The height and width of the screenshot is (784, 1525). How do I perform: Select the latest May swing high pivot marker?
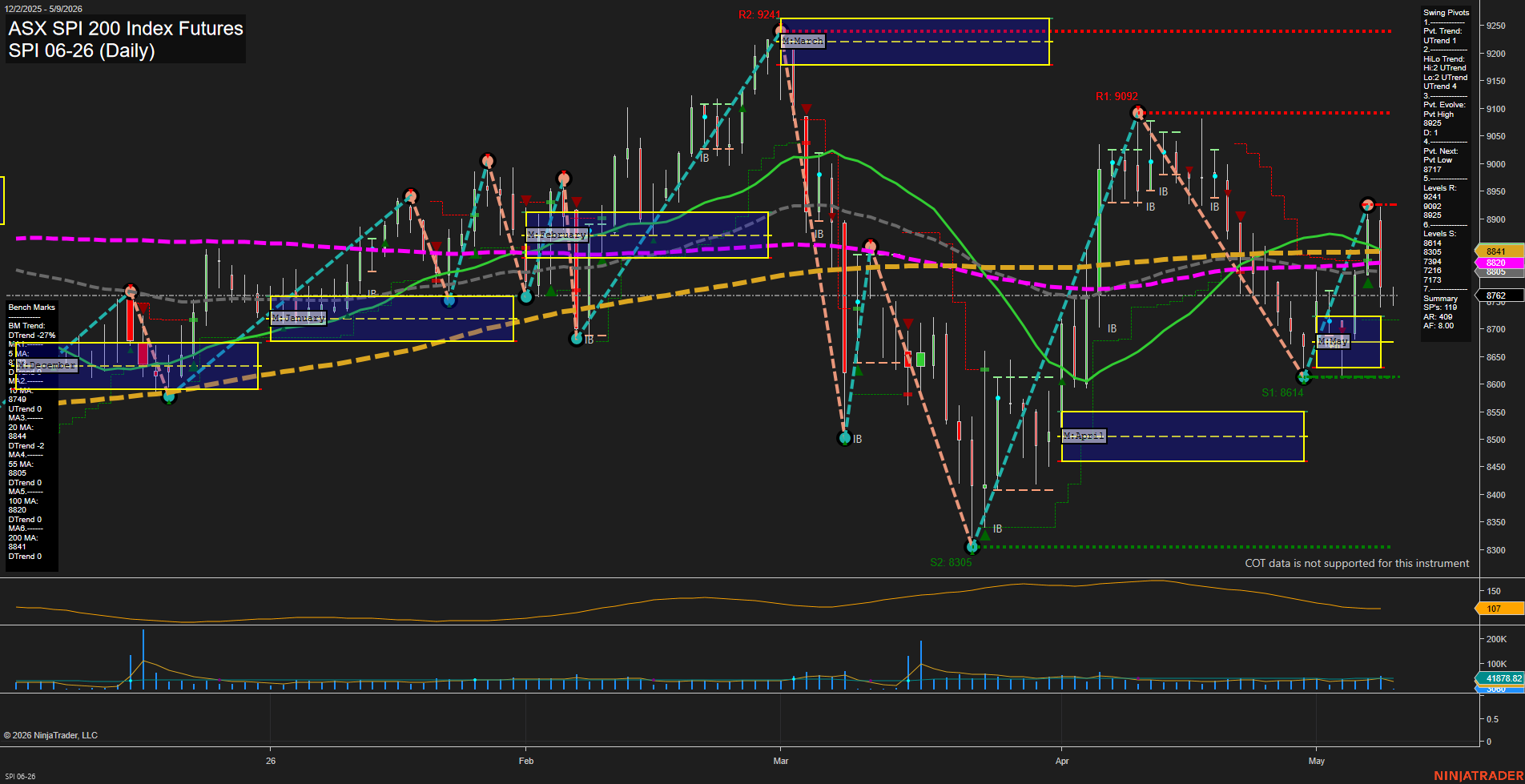pyautogui.click(x=1368, y=204)
